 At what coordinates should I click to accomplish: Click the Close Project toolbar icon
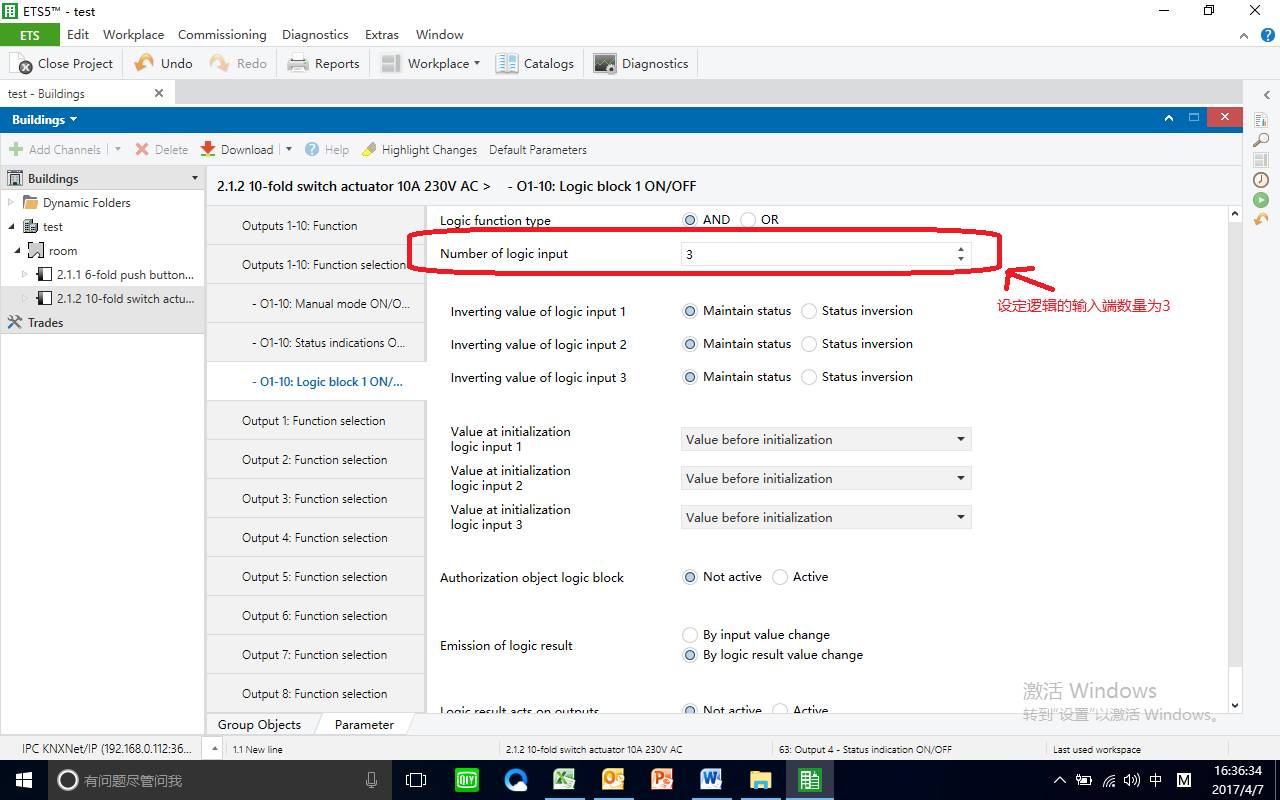click(x=22, y=64)
